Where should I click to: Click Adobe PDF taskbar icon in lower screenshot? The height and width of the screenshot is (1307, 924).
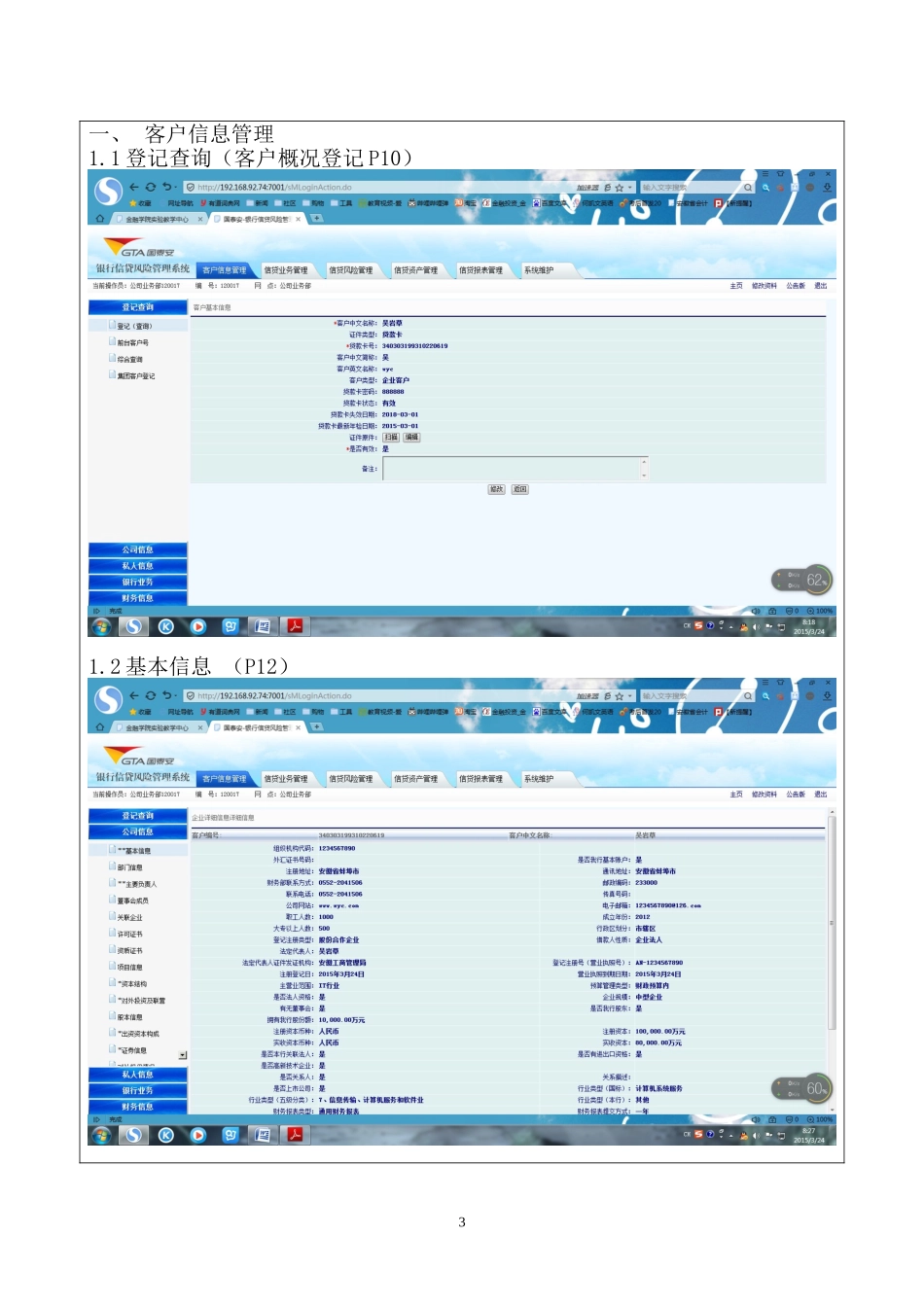click(295, 1135)
